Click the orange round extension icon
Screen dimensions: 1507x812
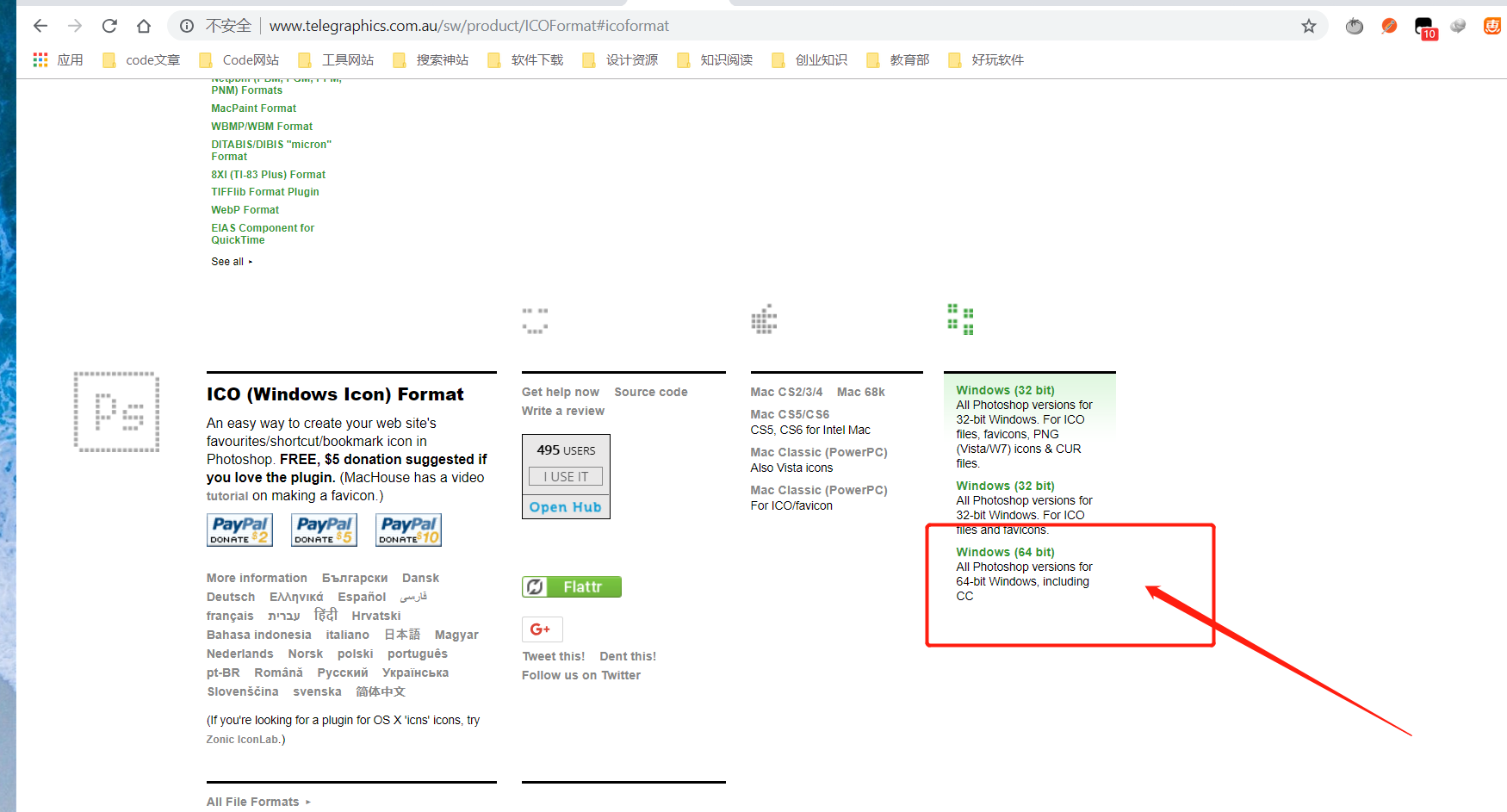1389,26
